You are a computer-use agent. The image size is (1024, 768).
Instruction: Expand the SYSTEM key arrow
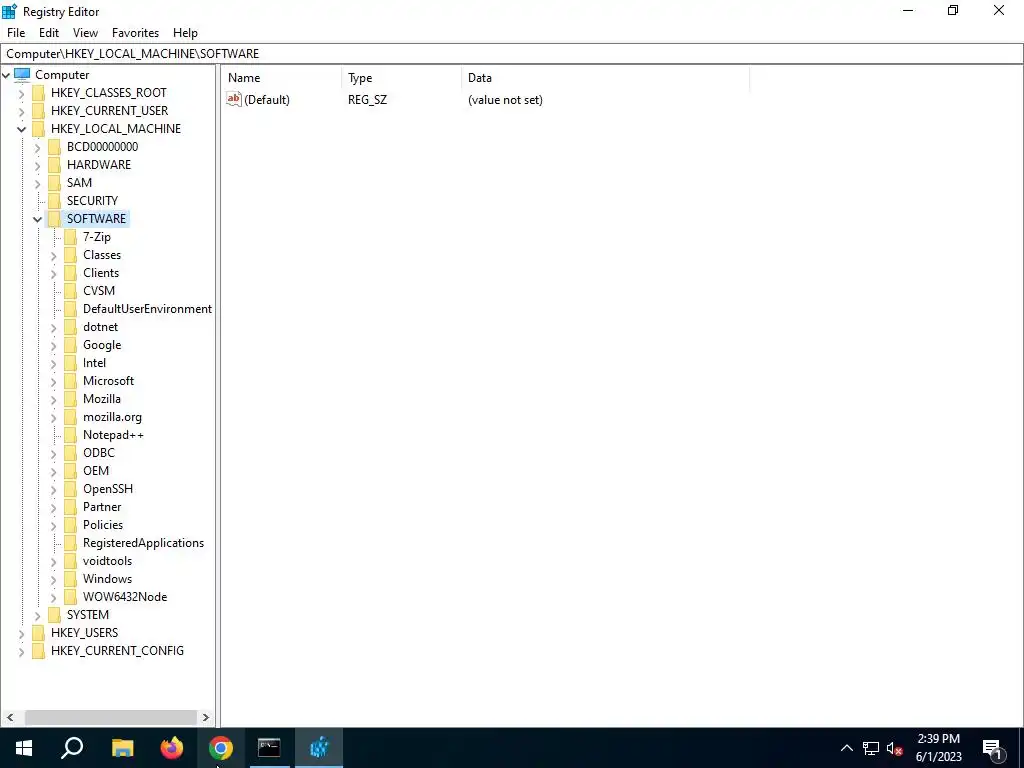(37, 615)
